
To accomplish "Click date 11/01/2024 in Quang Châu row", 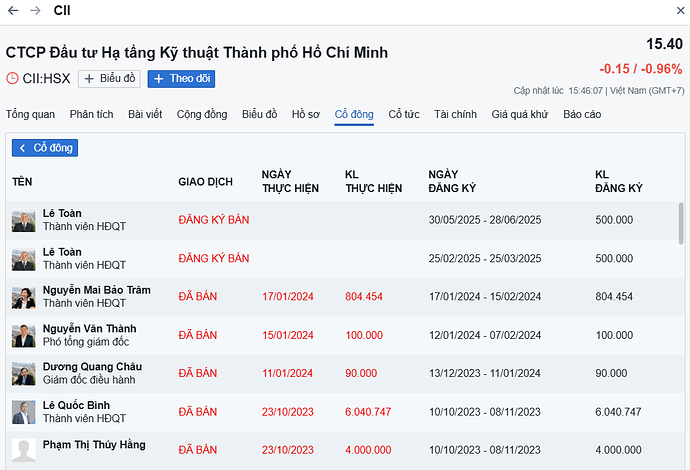I will point(287,373).
